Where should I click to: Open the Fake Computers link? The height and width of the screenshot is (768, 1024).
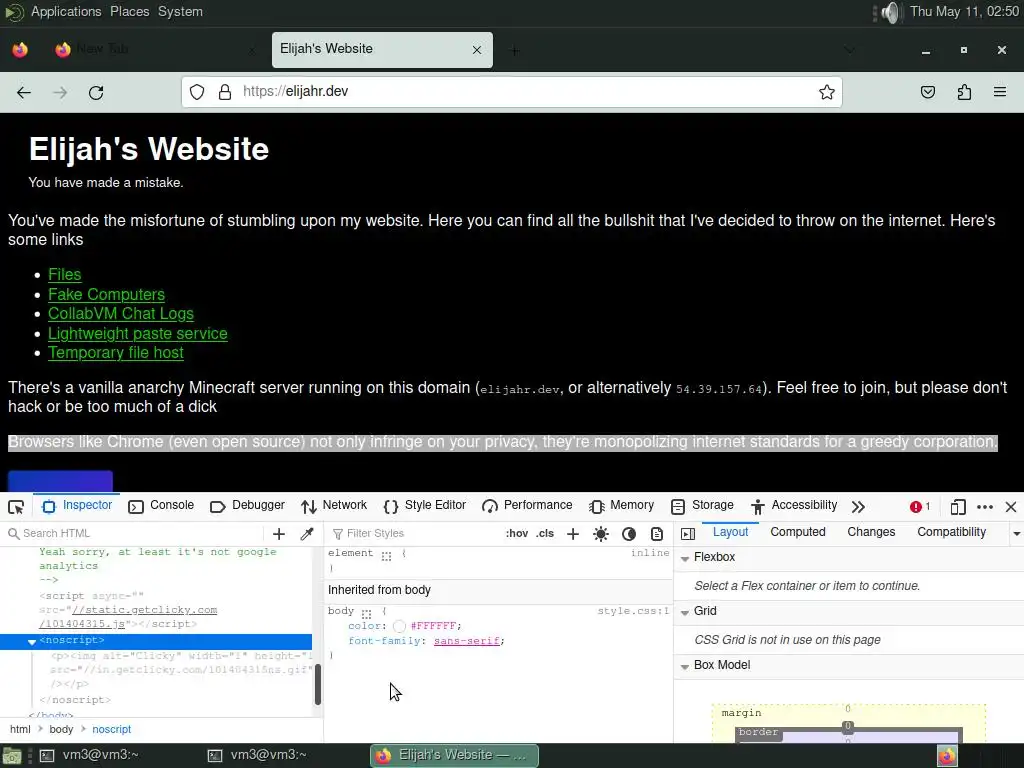106,295
